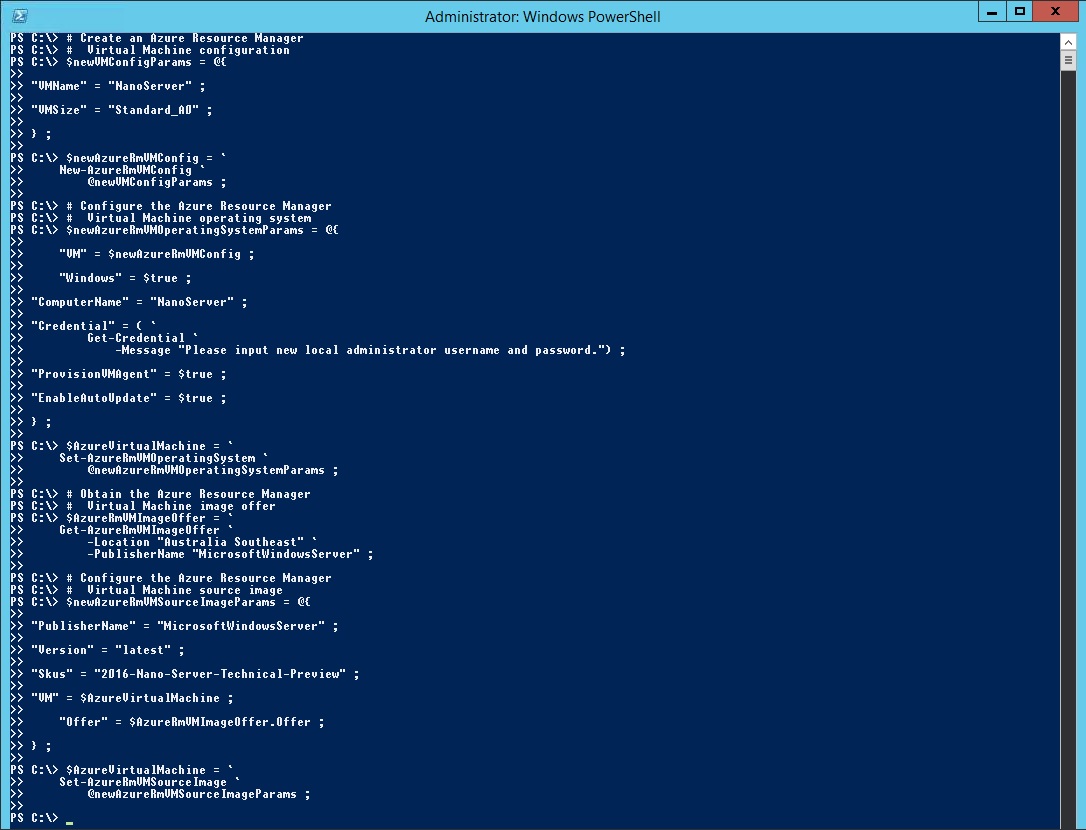Click the line '"PublisherName" = "MicrosoftWindowsServer" ;'
The image size is (1086, 830).
click(x=185, y=626)
